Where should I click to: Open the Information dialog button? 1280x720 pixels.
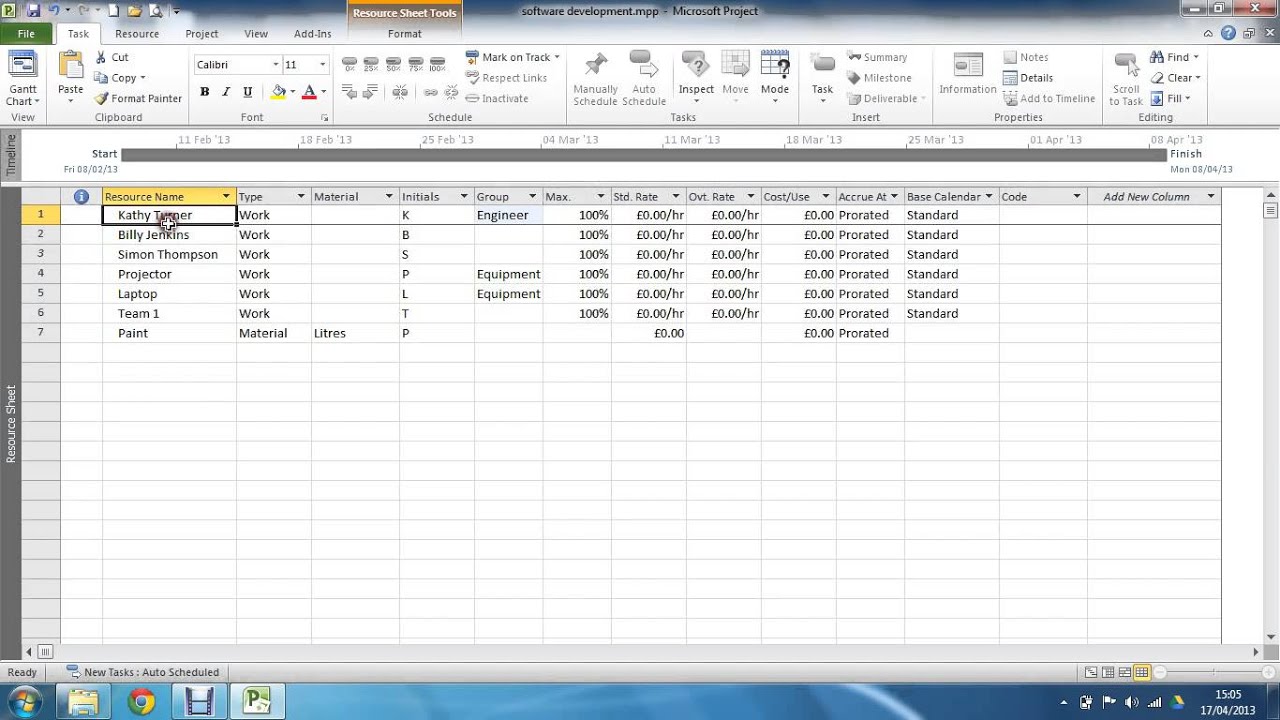[968, 74]
